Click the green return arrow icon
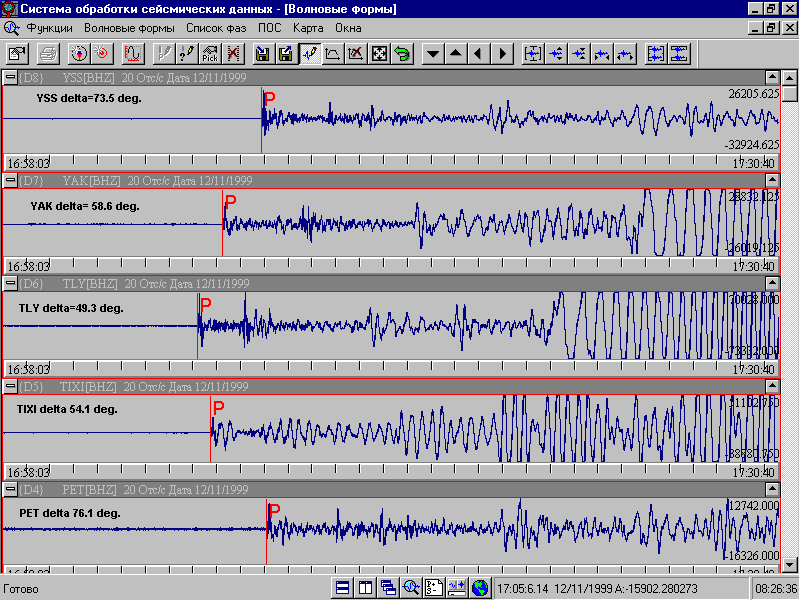This screenshot has width=799, height=601. 402,53
